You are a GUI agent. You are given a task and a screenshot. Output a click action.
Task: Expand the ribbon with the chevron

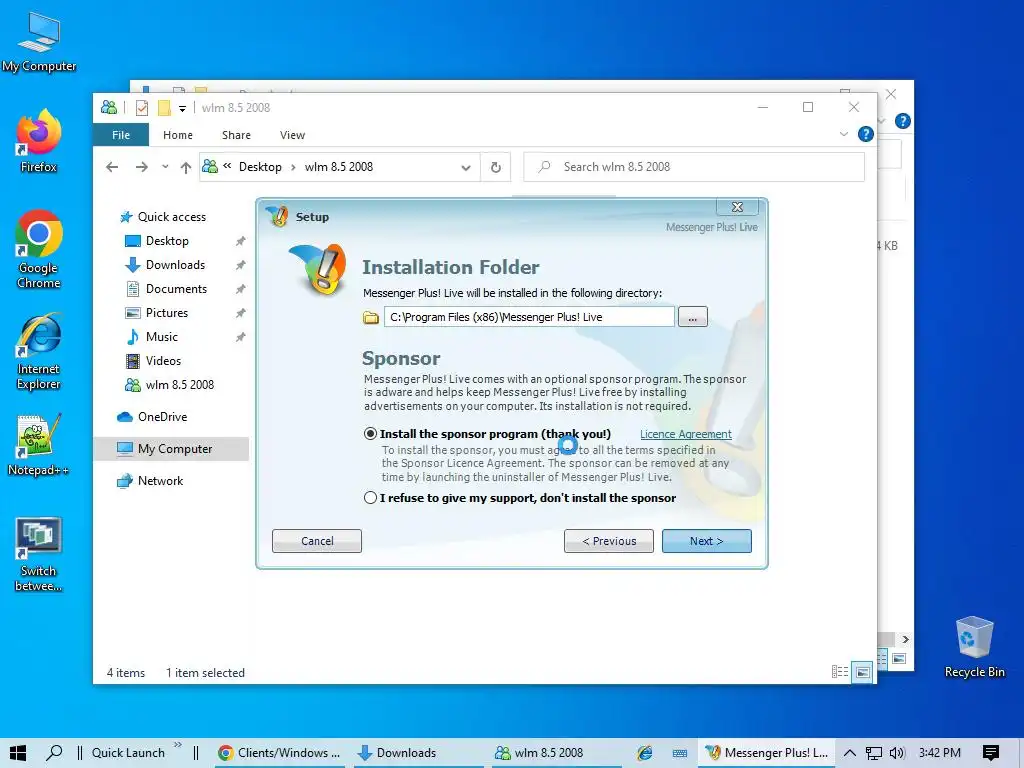click(x=843, y=135)
